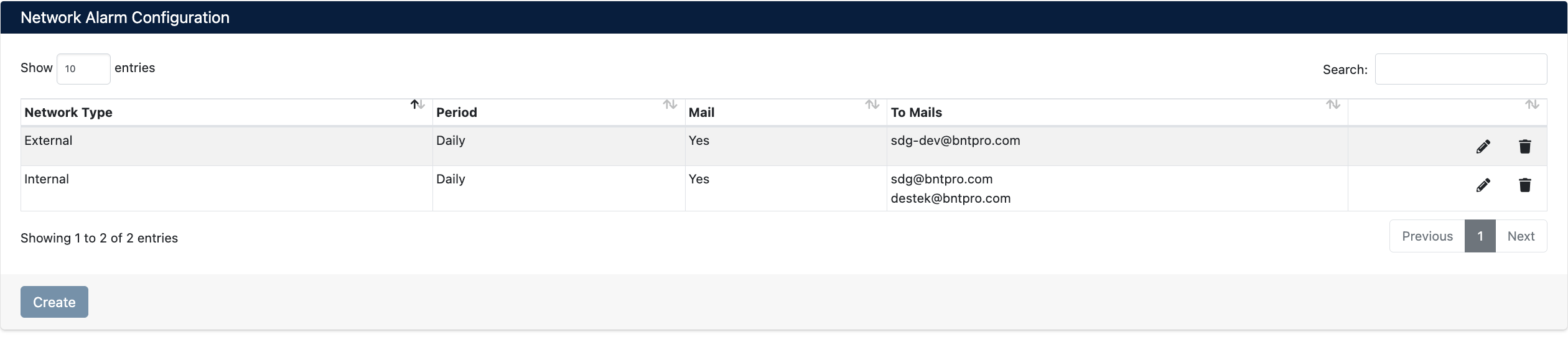
Task: Click edit pencil icon for External row
Action: pyautogui.click(x=1483, y=147)
